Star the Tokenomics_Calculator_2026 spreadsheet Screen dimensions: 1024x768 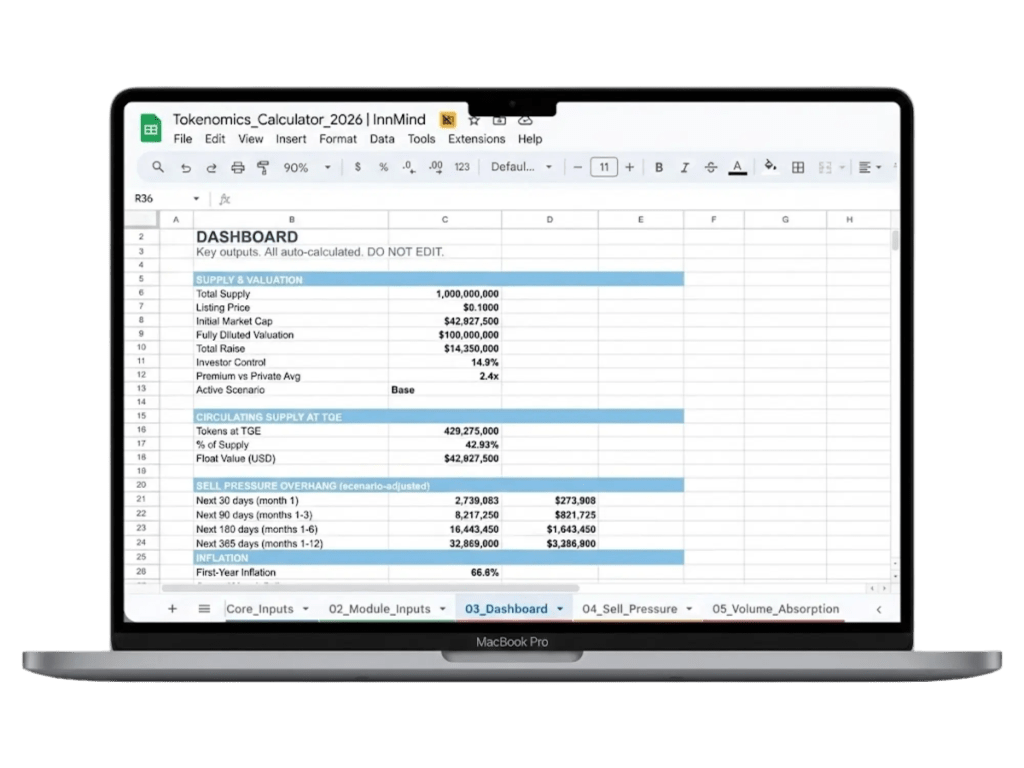click(x=474, y=119)
